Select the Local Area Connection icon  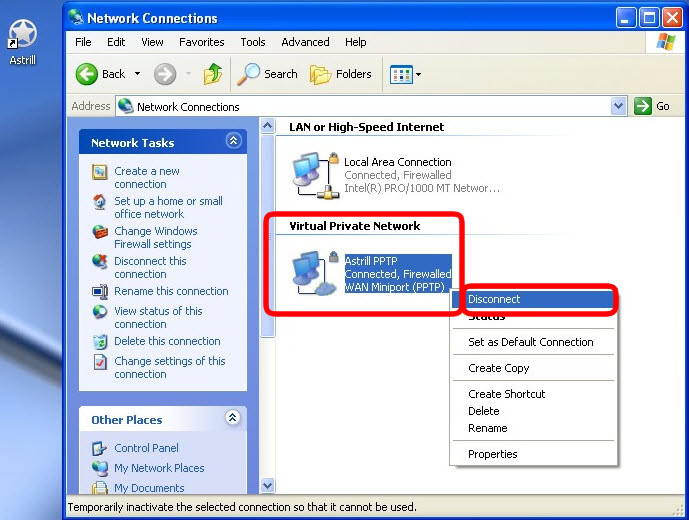tap(315, 175)
